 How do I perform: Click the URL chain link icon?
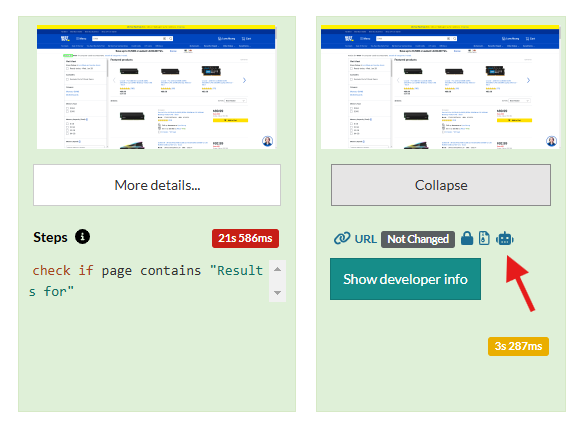click(x=342, y=239)
